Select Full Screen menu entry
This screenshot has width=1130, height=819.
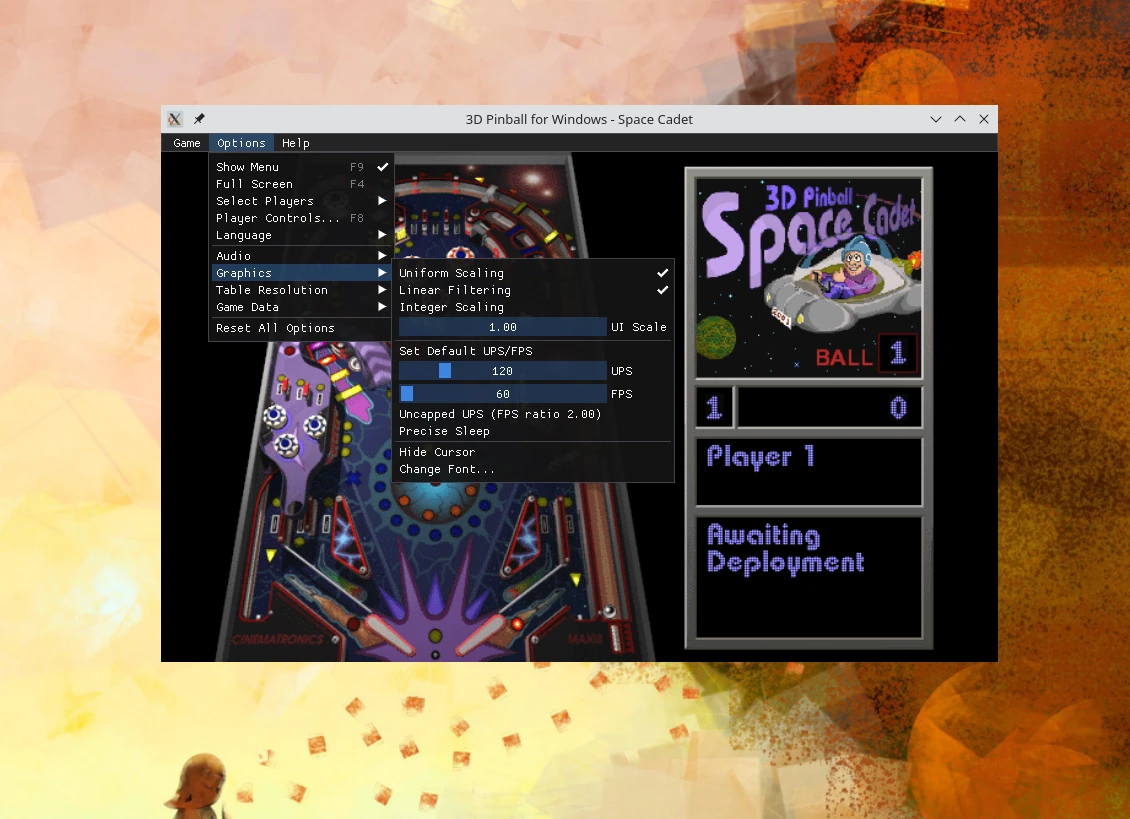point(301,184)
